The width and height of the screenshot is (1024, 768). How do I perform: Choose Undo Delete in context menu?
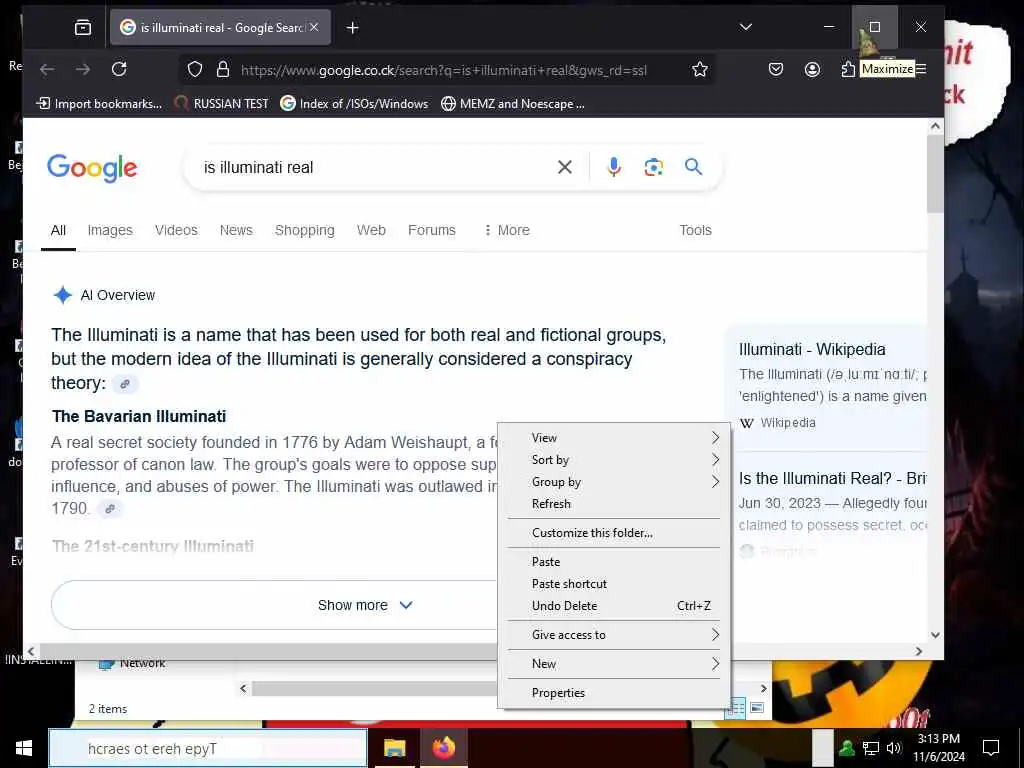[x=614, y=606]
